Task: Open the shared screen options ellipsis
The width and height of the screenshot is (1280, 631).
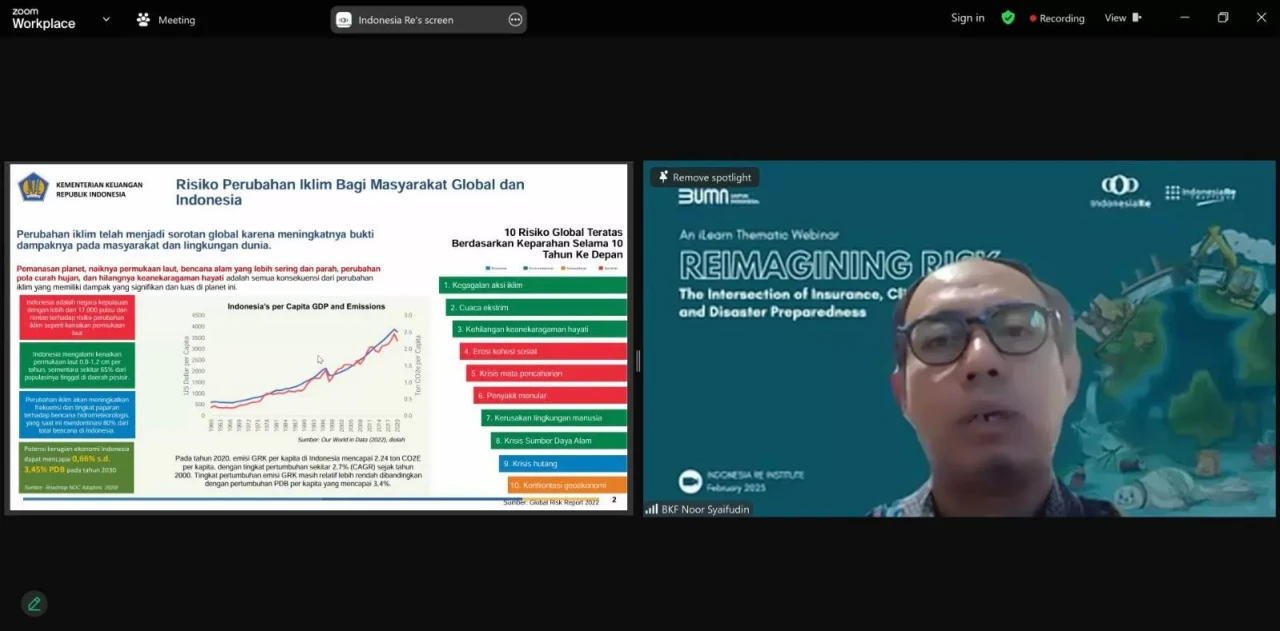Action: [x=515, y=19]
